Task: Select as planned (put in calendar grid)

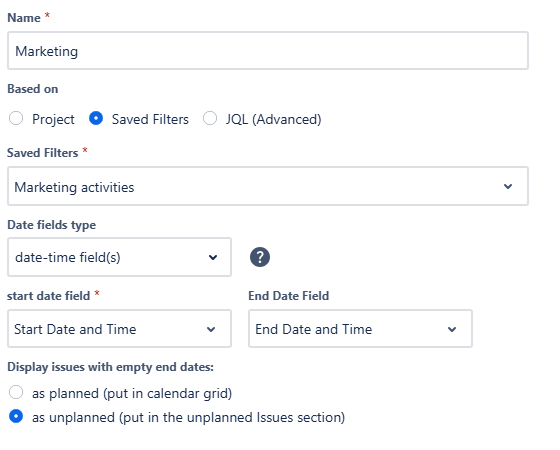Action: [x=16, y=392]
